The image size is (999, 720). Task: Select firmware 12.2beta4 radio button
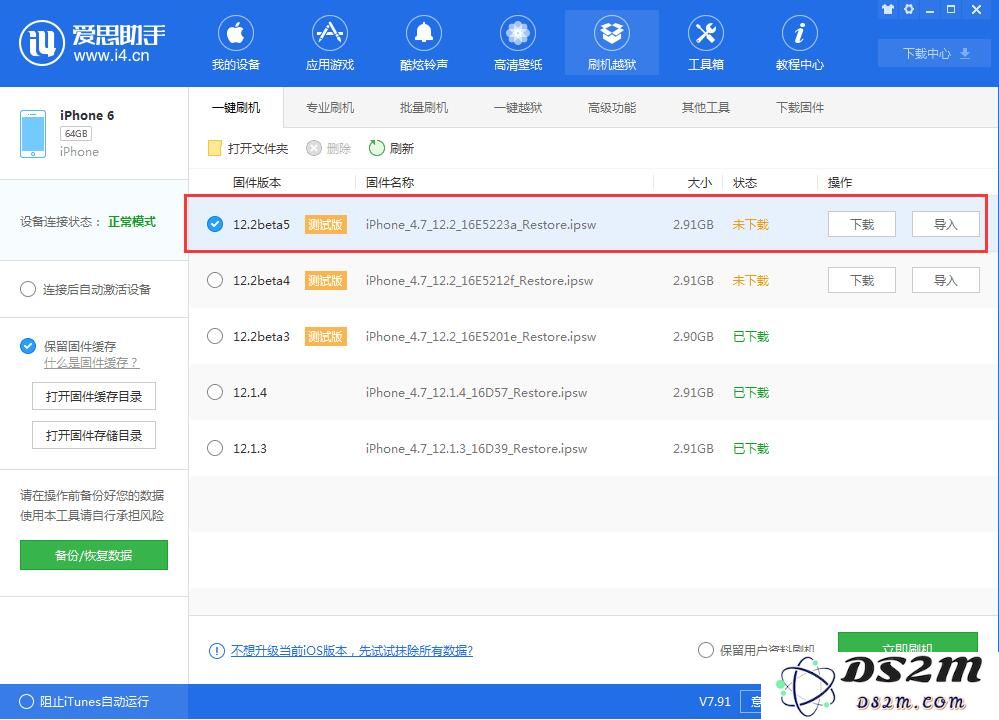(215, 280)
